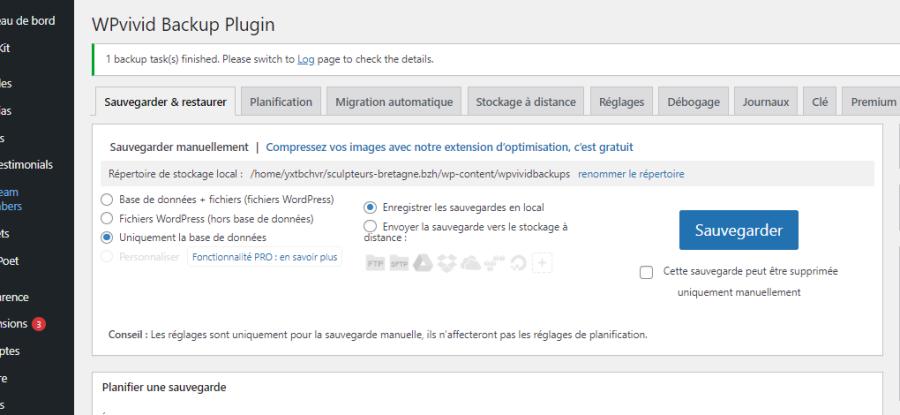Pick the Amazon S3 storage icon
The width and height of the screenshot is (900, 415).
coord(494,264)
